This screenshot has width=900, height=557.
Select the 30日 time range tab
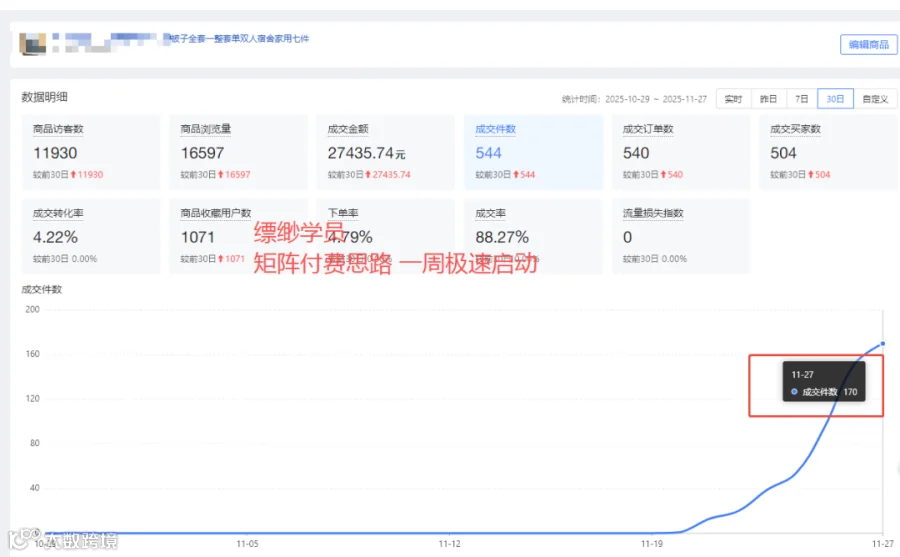pyautogui.click(x=835, y=99)
